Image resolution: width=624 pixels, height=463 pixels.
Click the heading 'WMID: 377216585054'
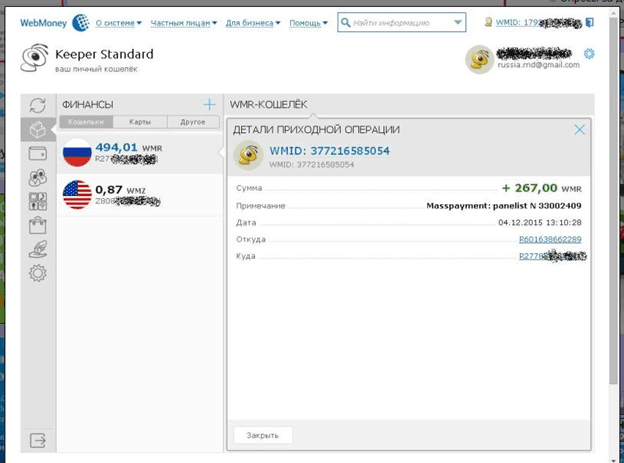pyautogui.click(x=330, y=151)
